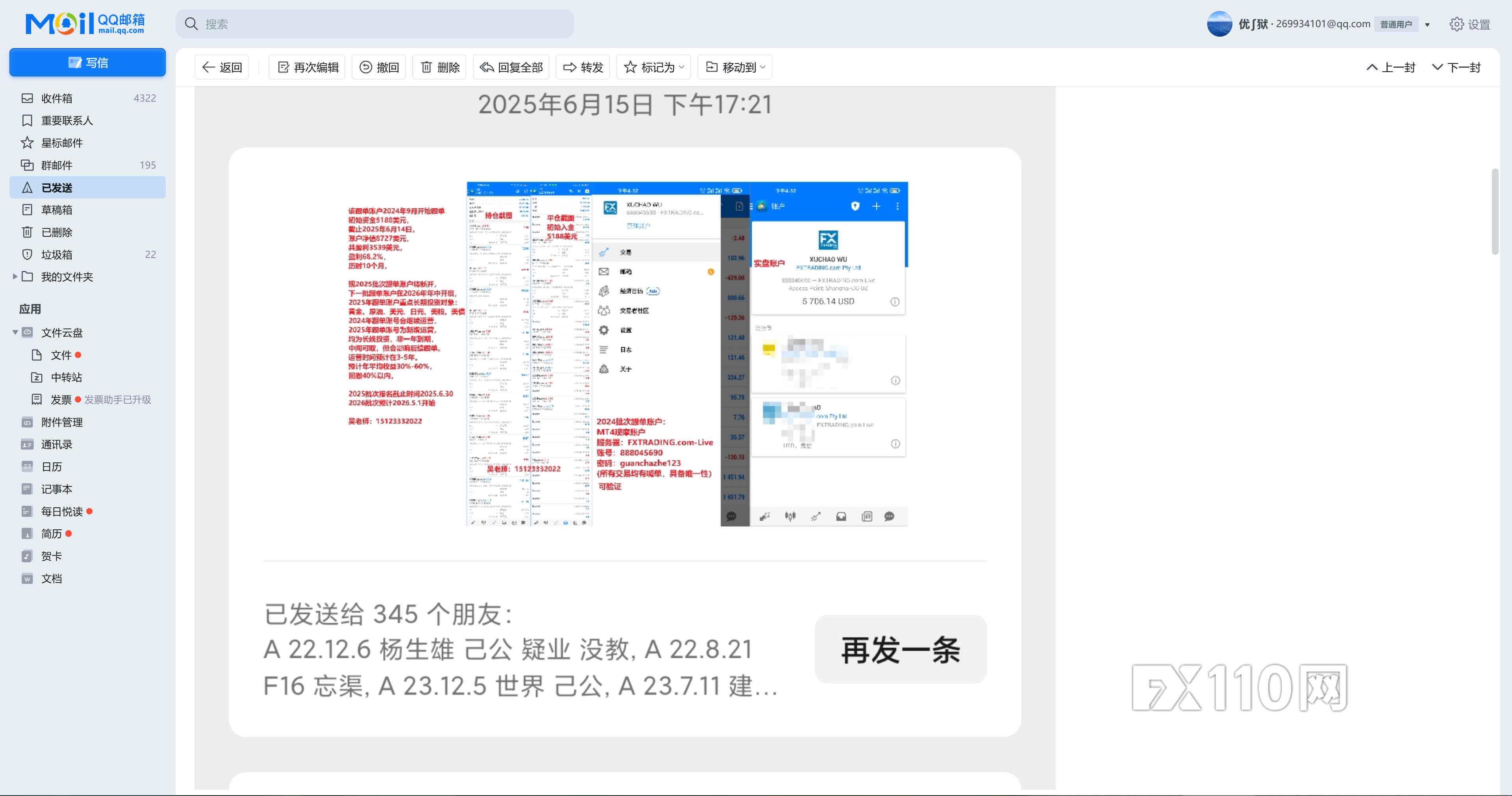The width and height of the screenshot is (1512, 796).
Task: Click the group mail count 195
Action: [x=148, y=165]
